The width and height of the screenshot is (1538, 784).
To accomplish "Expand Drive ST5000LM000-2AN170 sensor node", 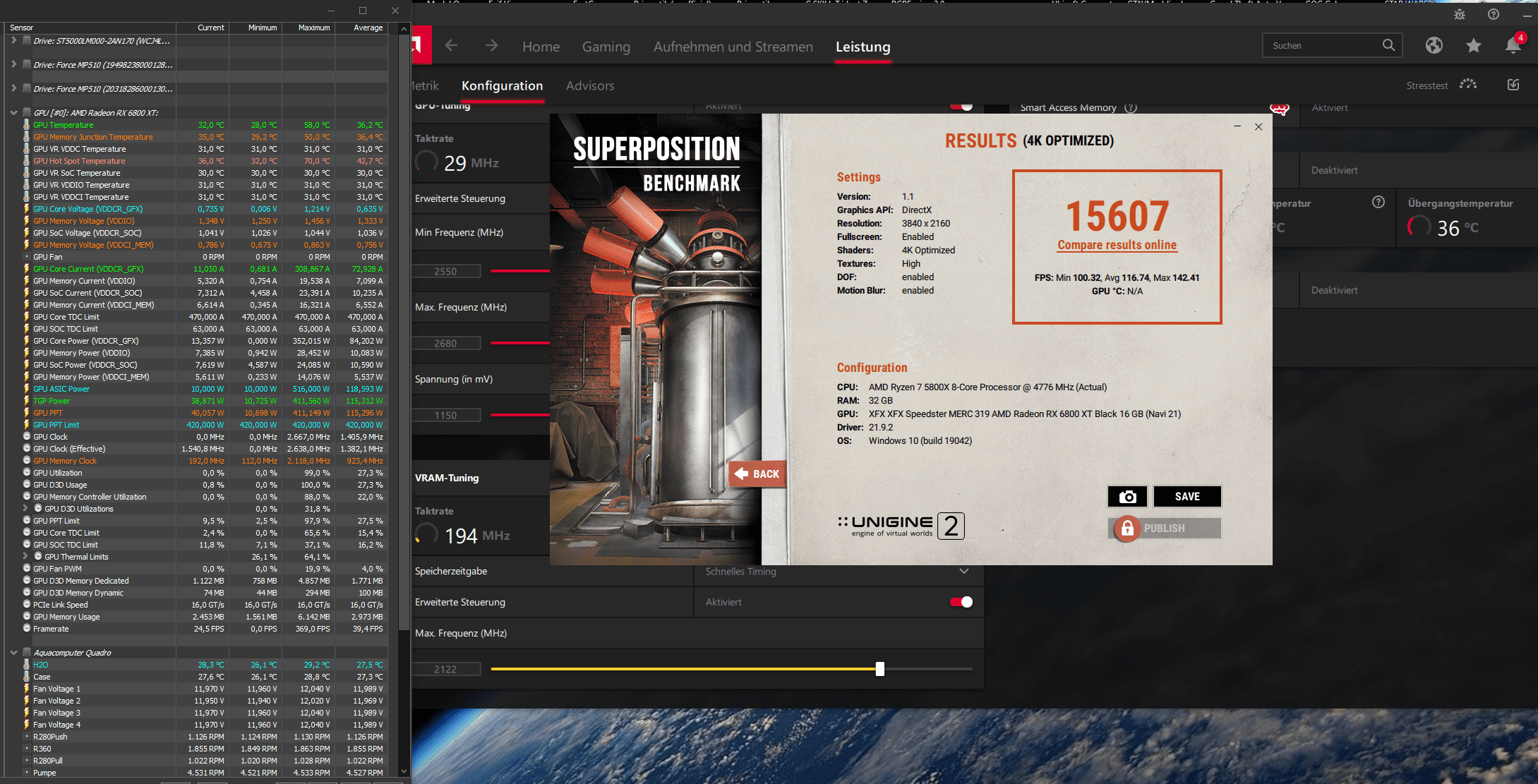I will tap(13, 41).
